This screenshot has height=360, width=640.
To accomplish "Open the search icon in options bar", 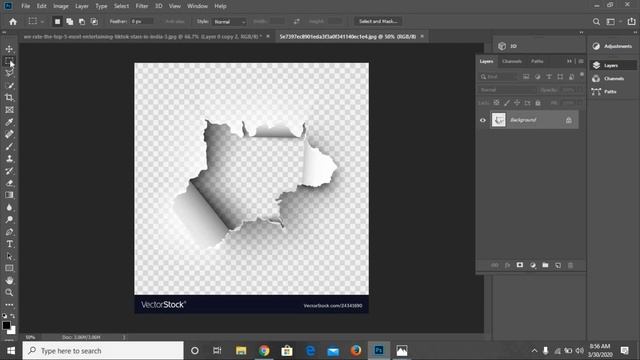I will tap(596, 22).
